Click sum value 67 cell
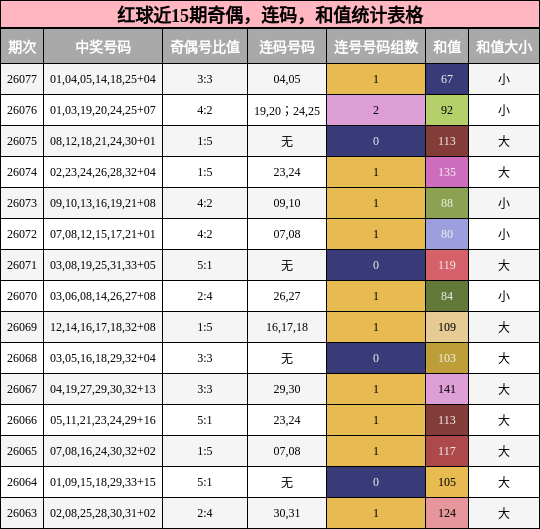Image resolution: width=540 pixels, height=529 pixels. coord(447,79)
